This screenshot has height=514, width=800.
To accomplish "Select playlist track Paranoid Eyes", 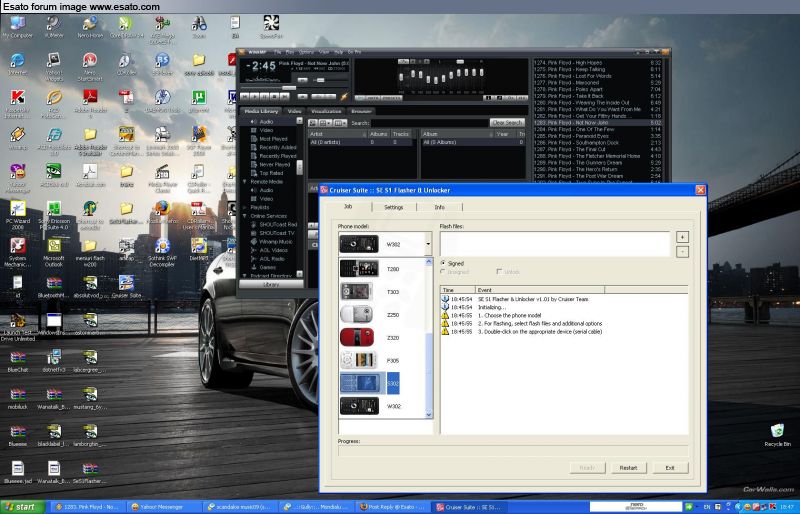I will [597, 136].
